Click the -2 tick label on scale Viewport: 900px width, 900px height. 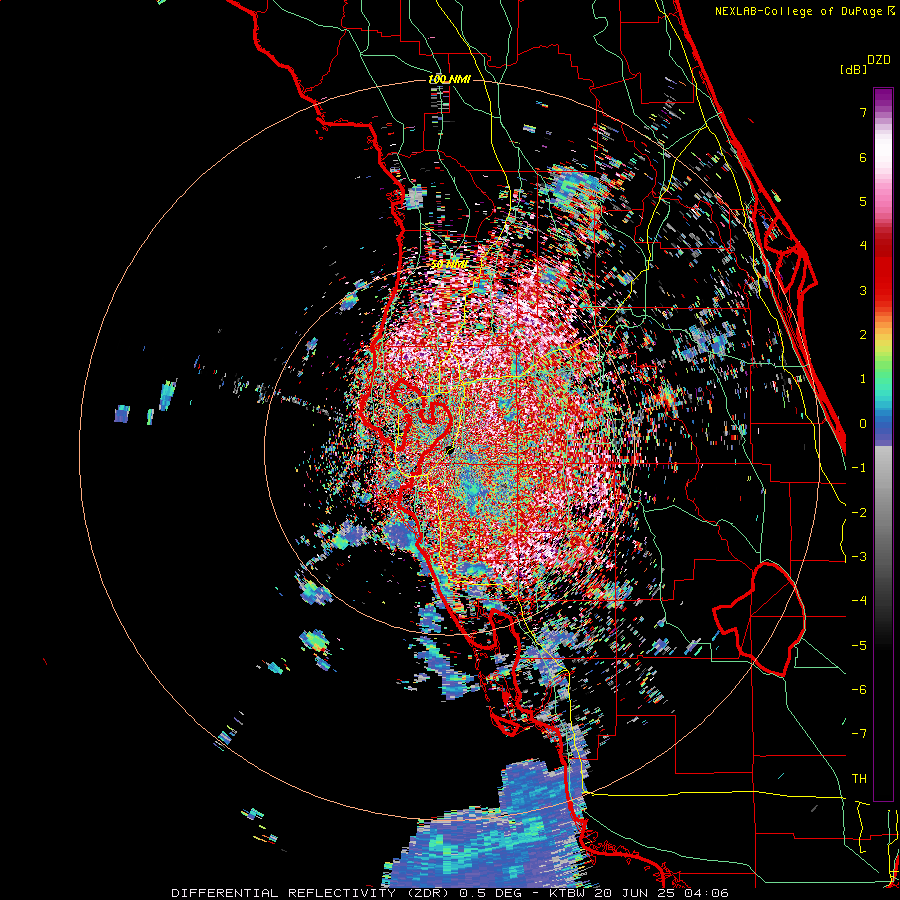coord(859,513)
